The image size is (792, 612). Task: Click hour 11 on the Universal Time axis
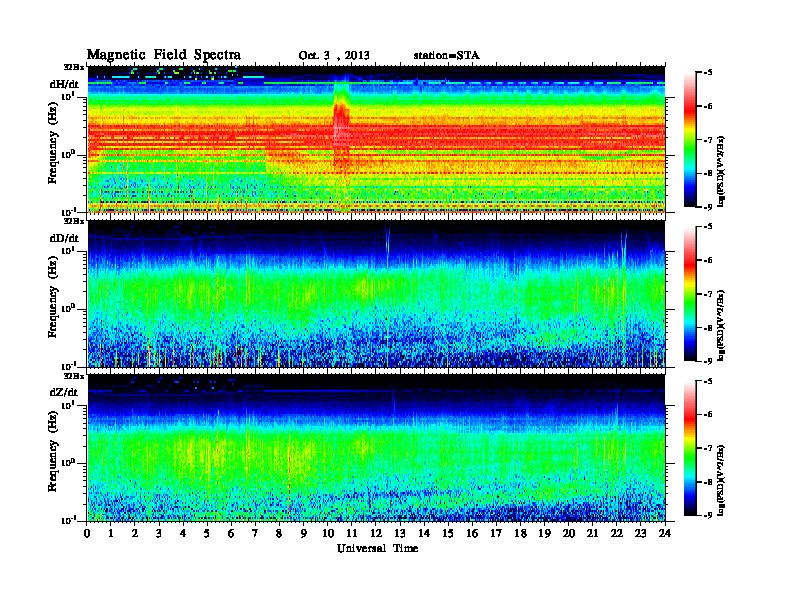[352, 534]
